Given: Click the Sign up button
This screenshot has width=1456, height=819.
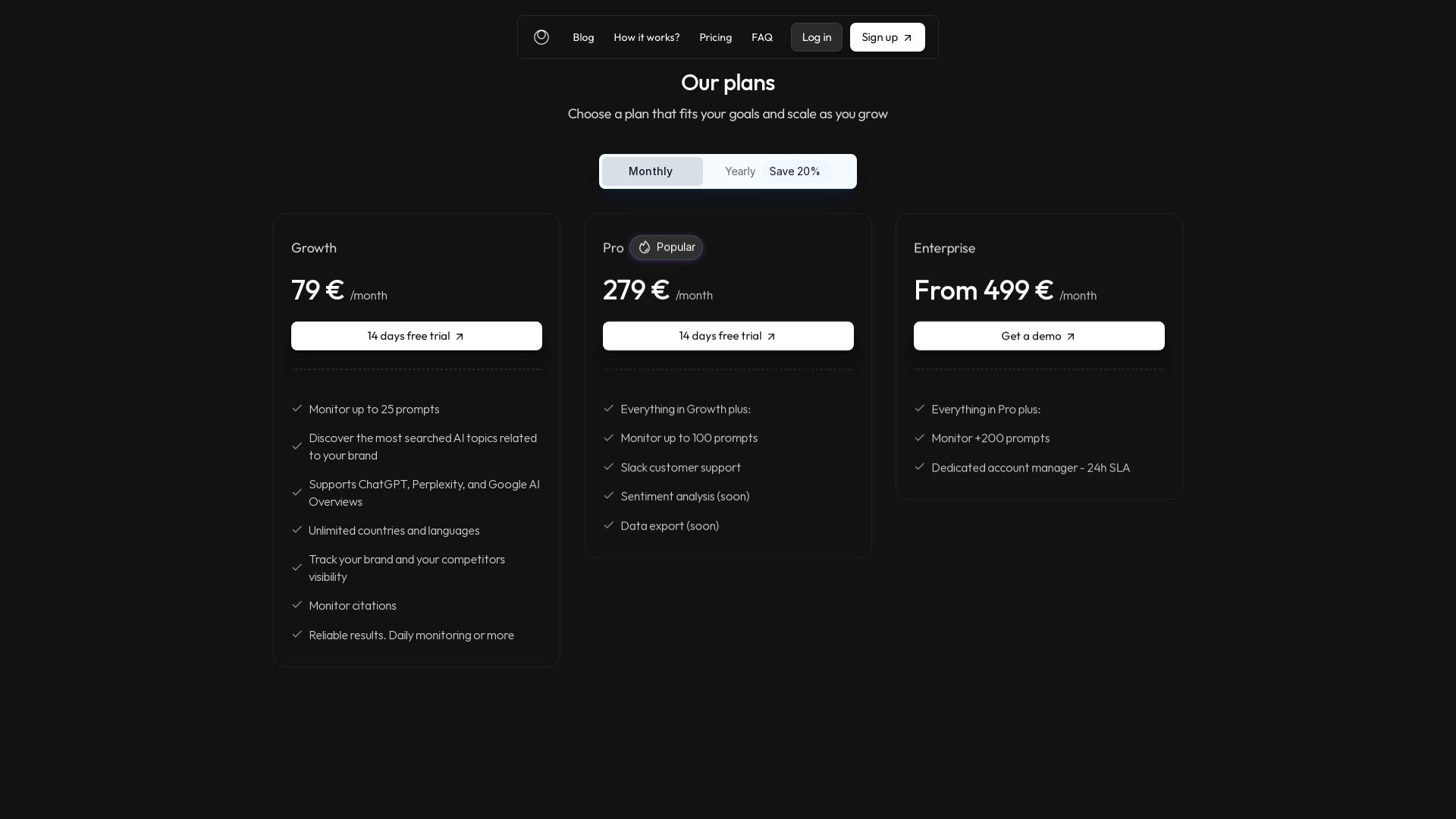Looking at the screenshot, I should coord(887,37).
